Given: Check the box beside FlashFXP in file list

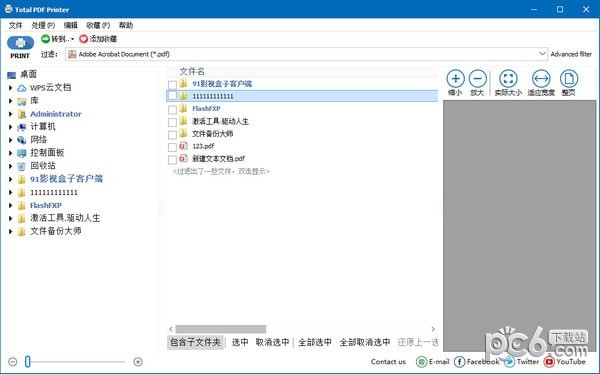Looking at the screenshot, I should tap(172, 109).
